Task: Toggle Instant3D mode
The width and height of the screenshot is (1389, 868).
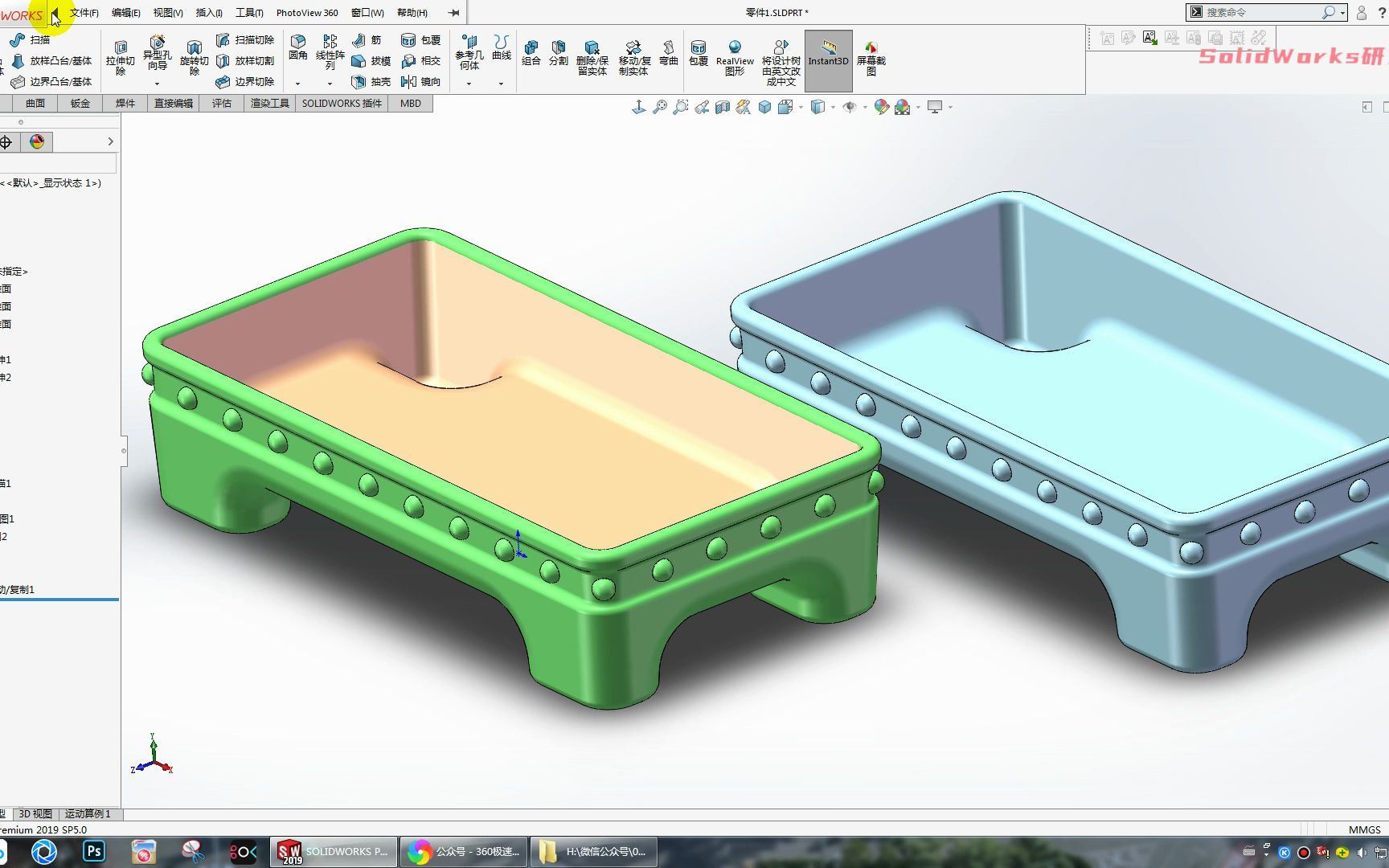Action: 829,61
